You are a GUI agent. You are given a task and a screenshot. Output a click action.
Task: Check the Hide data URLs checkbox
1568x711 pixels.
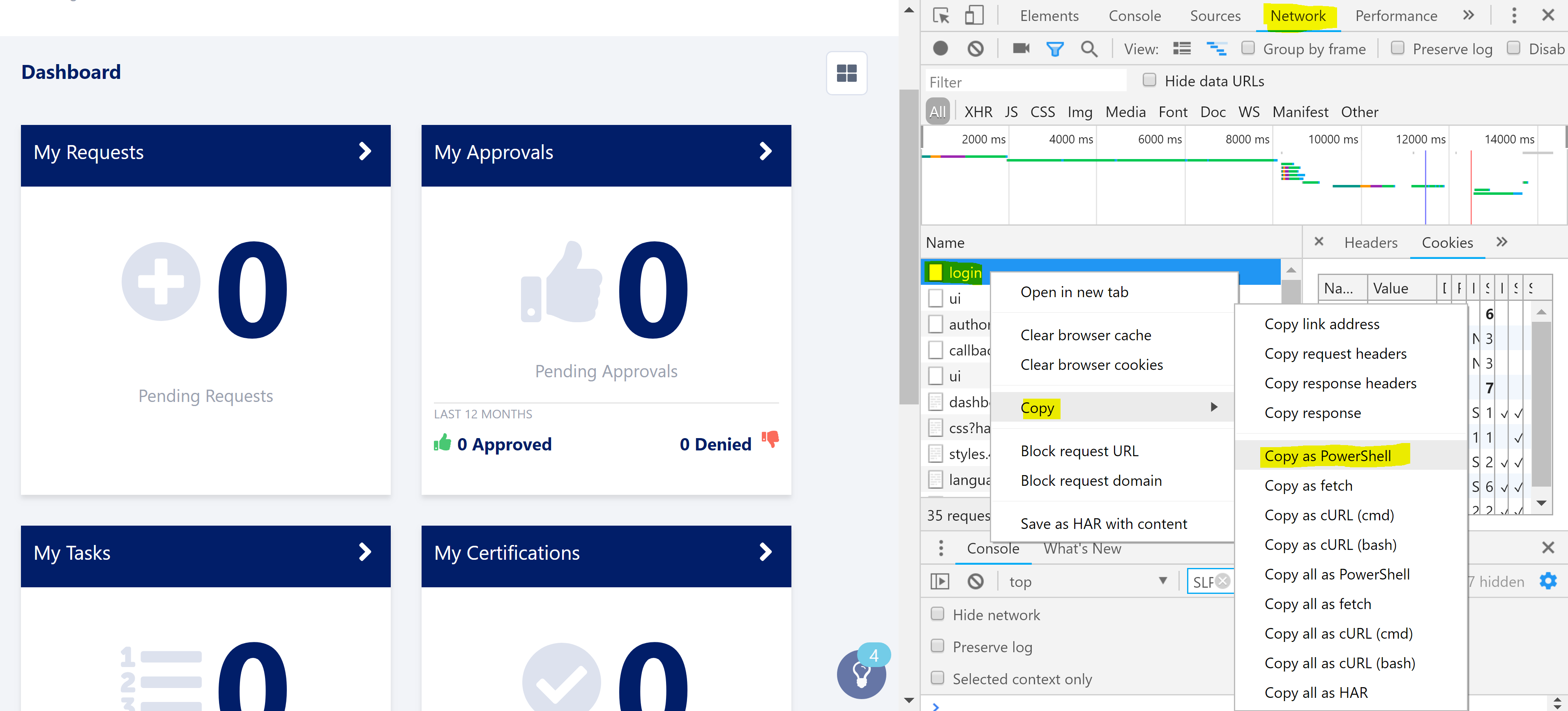click(1149, 81)
